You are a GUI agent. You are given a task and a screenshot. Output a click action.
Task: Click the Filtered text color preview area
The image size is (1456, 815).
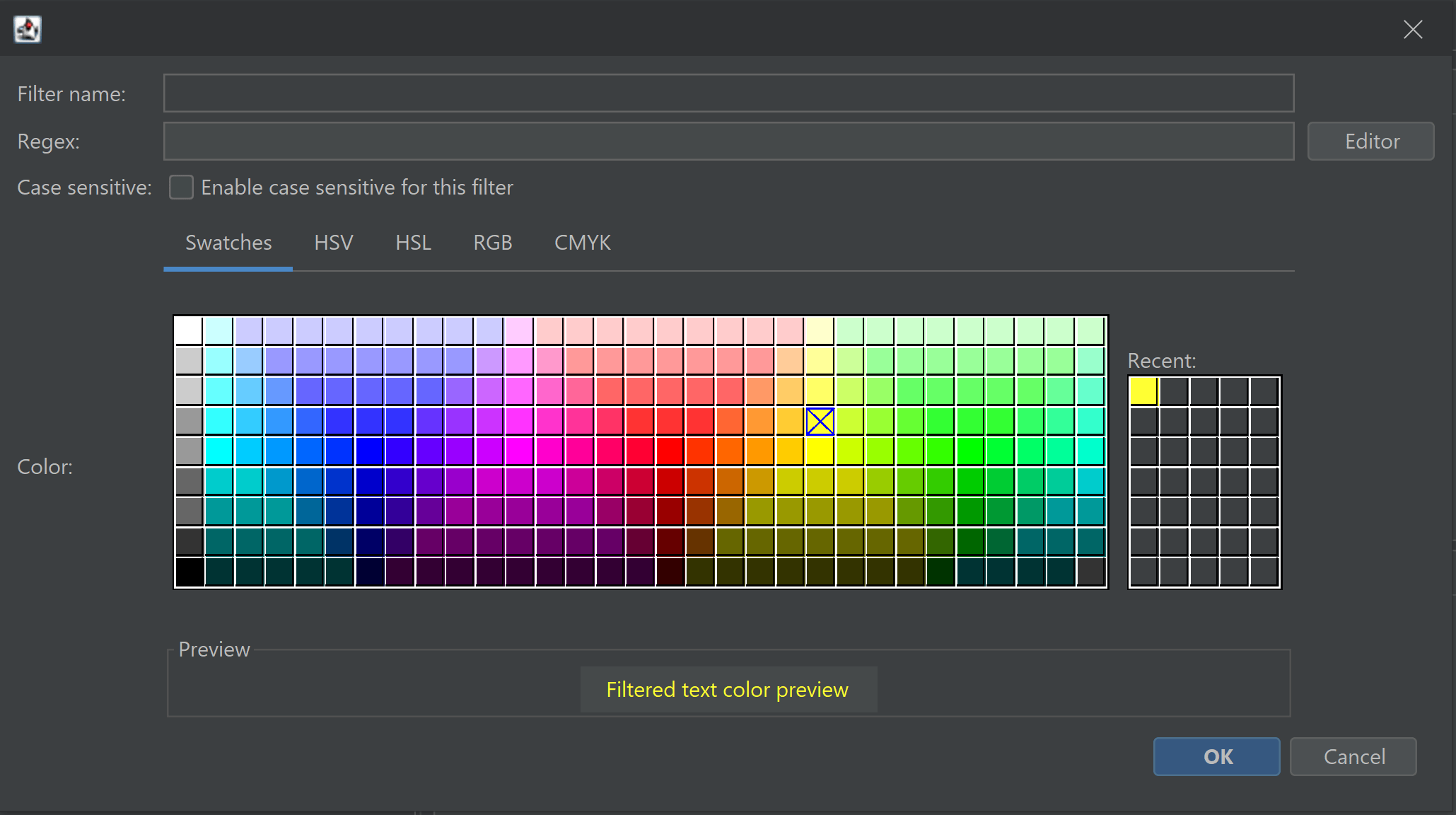click(728, 689)
